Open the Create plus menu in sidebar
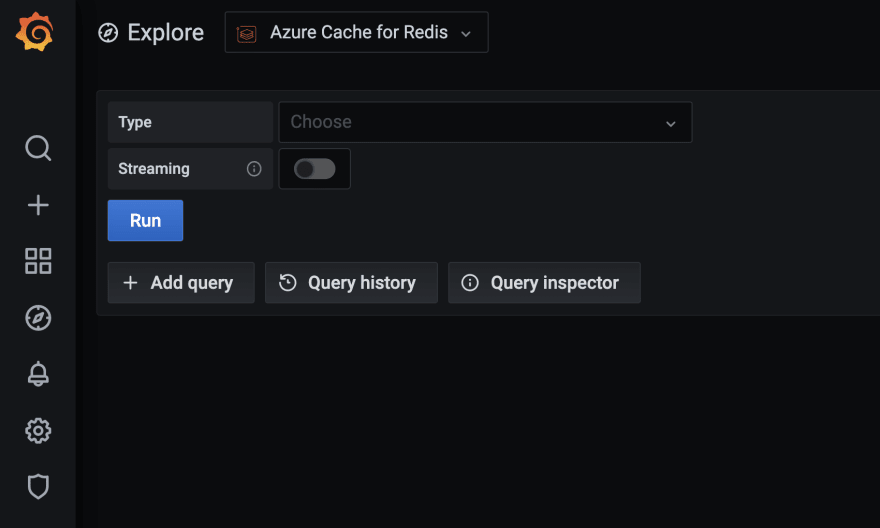The width and height of the screenshot is (880, 528). (38, 205)
